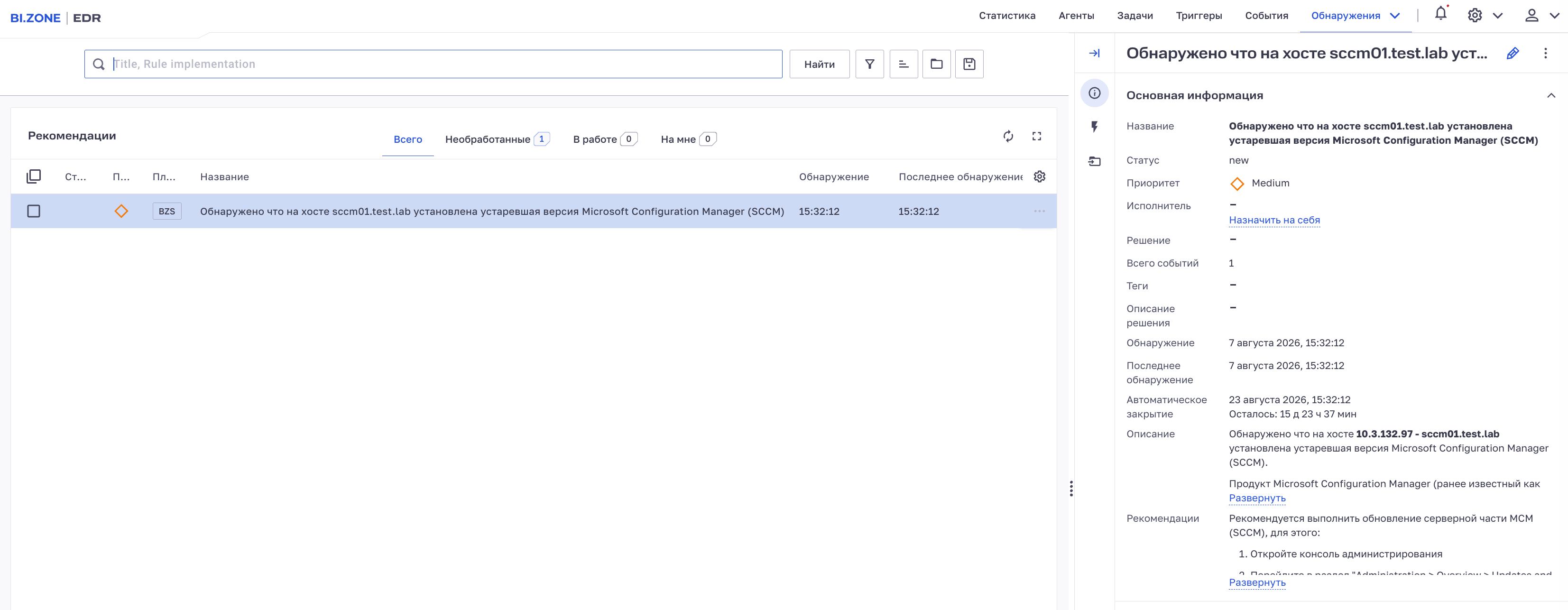The image size is (1568, 610).
Task: Open the Задачи section
Action: (x=1134, y=16)
